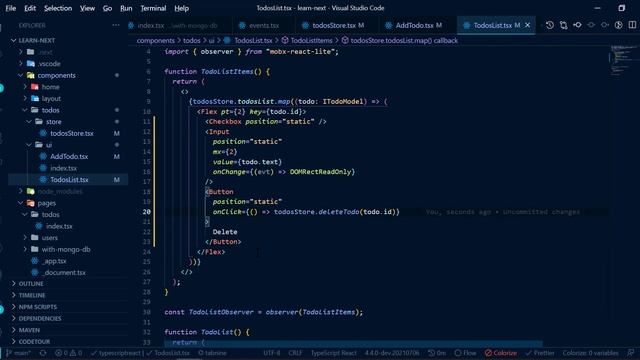640x360 pixels.
Task: Close the TodosList.tsx tab
Action: [527, 25]
